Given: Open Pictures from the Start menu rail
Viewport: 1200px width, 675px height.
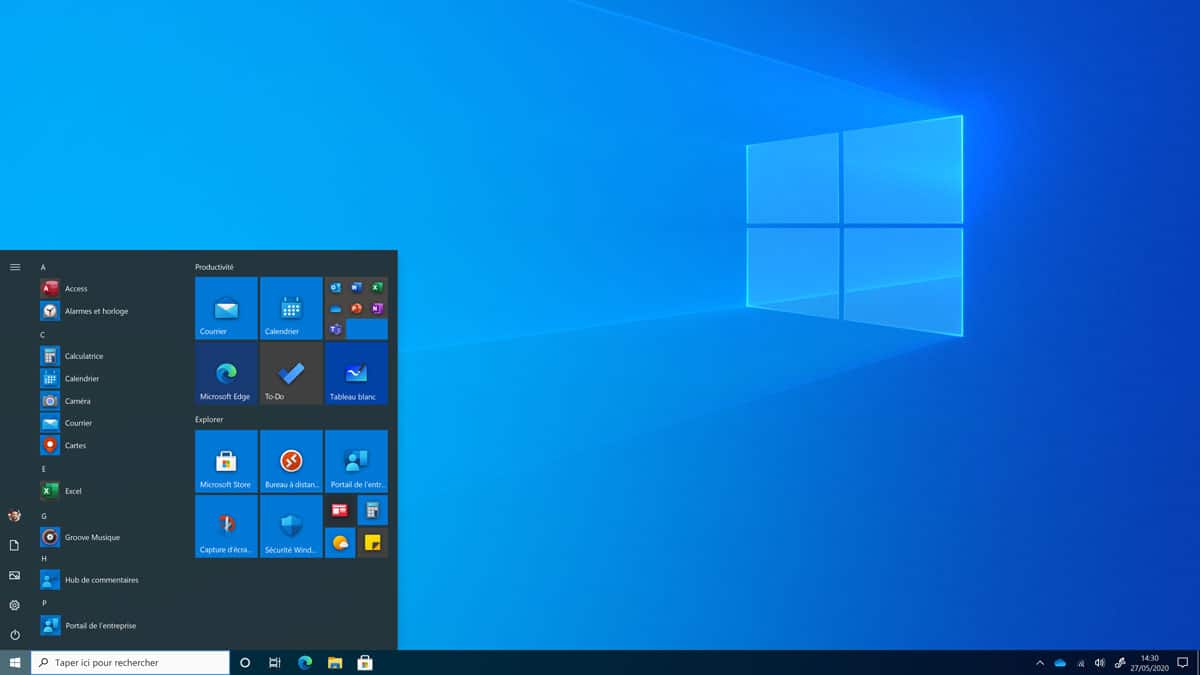Looking at the screenshot, I should point(15,575).
